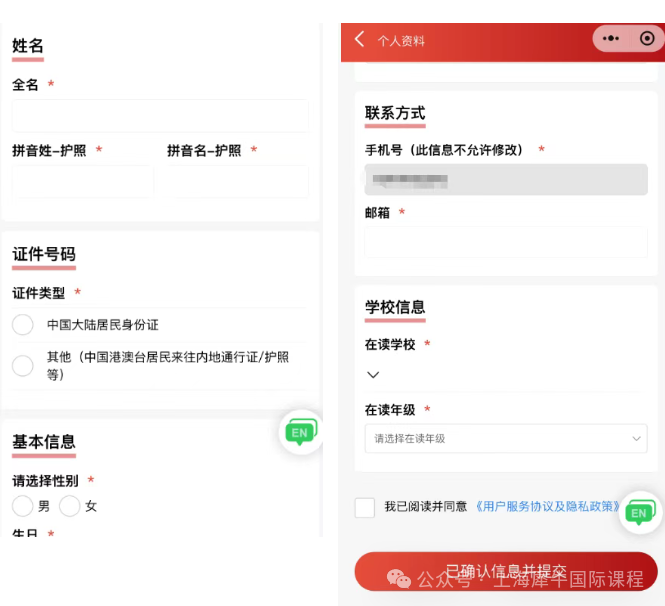The height and width of the screenshot is (606, 665).
Task: Tap the 证件类型 label
Action: pyautogui.click(x=38, y=293)
